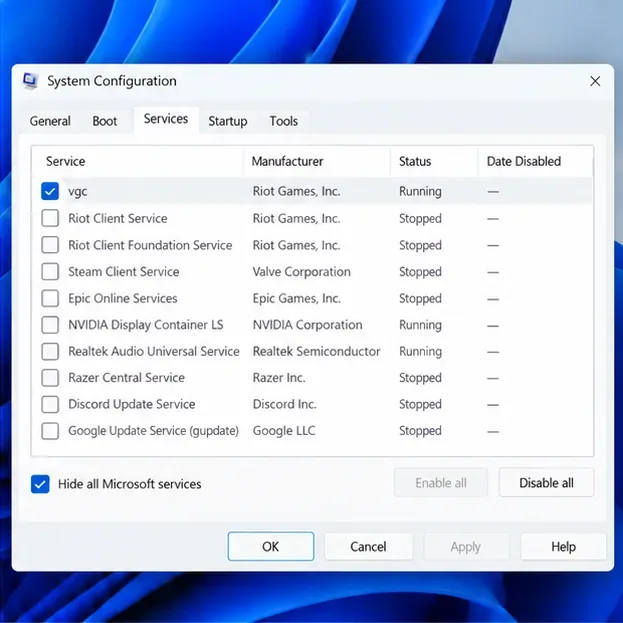Click Razer Inc. manufacturer cell
Viewport: 623px width, 623px height.
point(279,377)
